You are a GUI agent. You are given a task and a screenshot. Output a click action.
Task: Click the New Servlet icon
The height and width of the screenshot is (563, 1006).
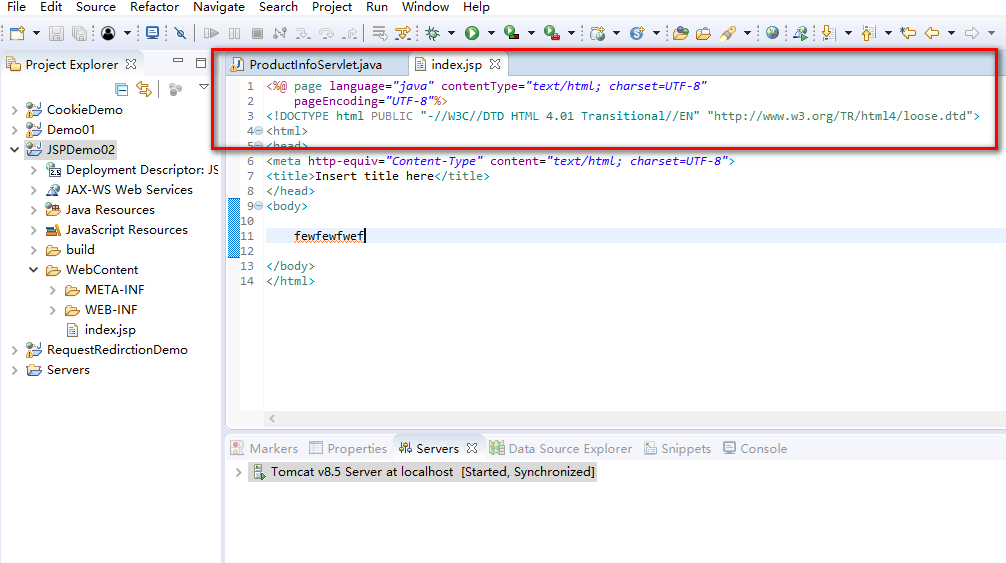(637, 33)
